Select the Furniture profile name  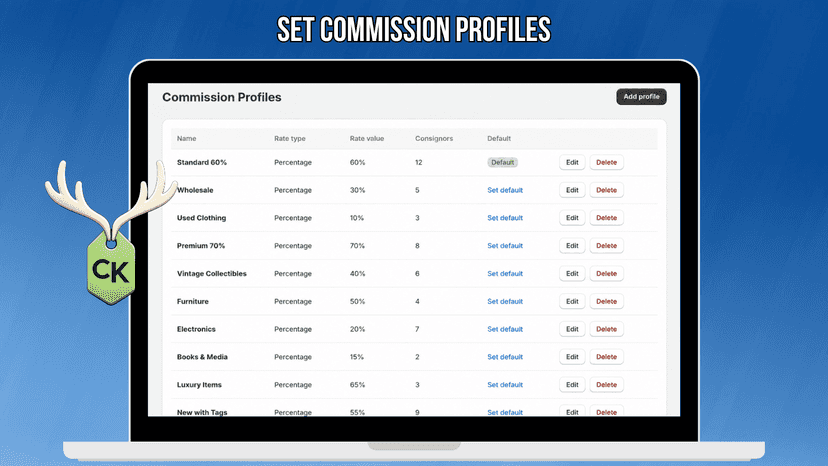click(193, 301)
